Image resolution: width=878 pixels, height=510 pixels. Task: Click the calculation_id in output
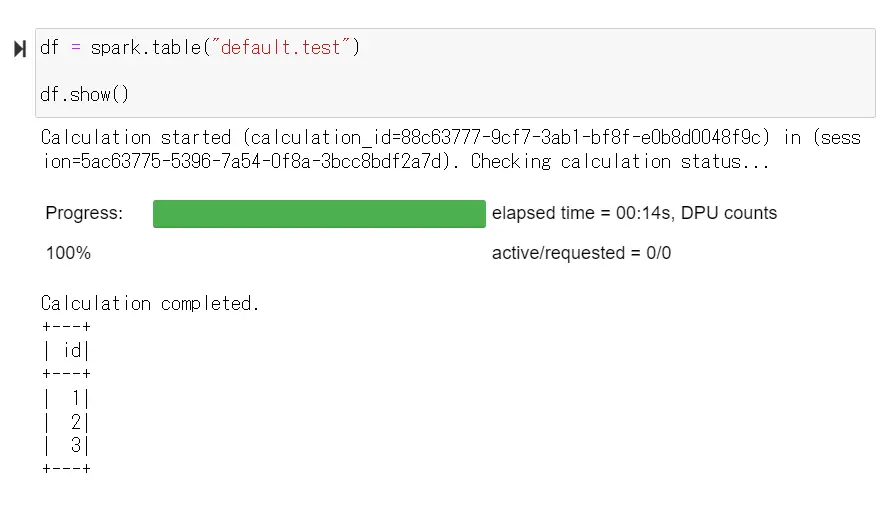click(x=506, y=138)
